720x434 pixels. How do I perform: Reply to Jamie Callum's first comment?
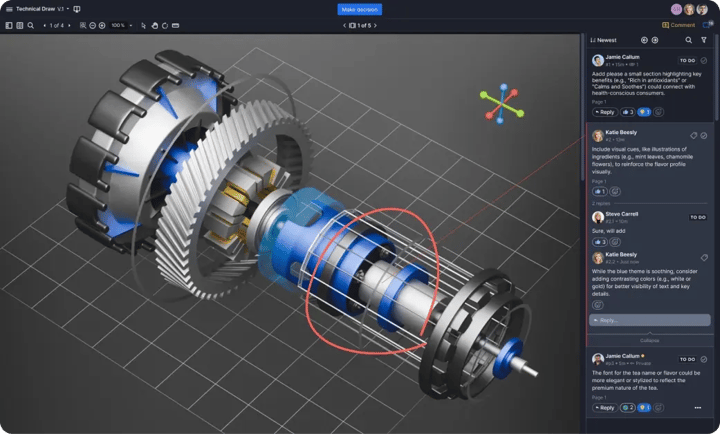click(604, 112)
